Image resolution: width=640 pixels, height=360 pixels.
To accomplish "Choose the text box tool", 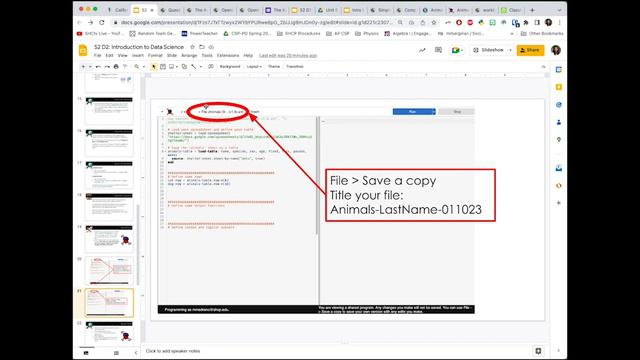I will tap(163, 67).
